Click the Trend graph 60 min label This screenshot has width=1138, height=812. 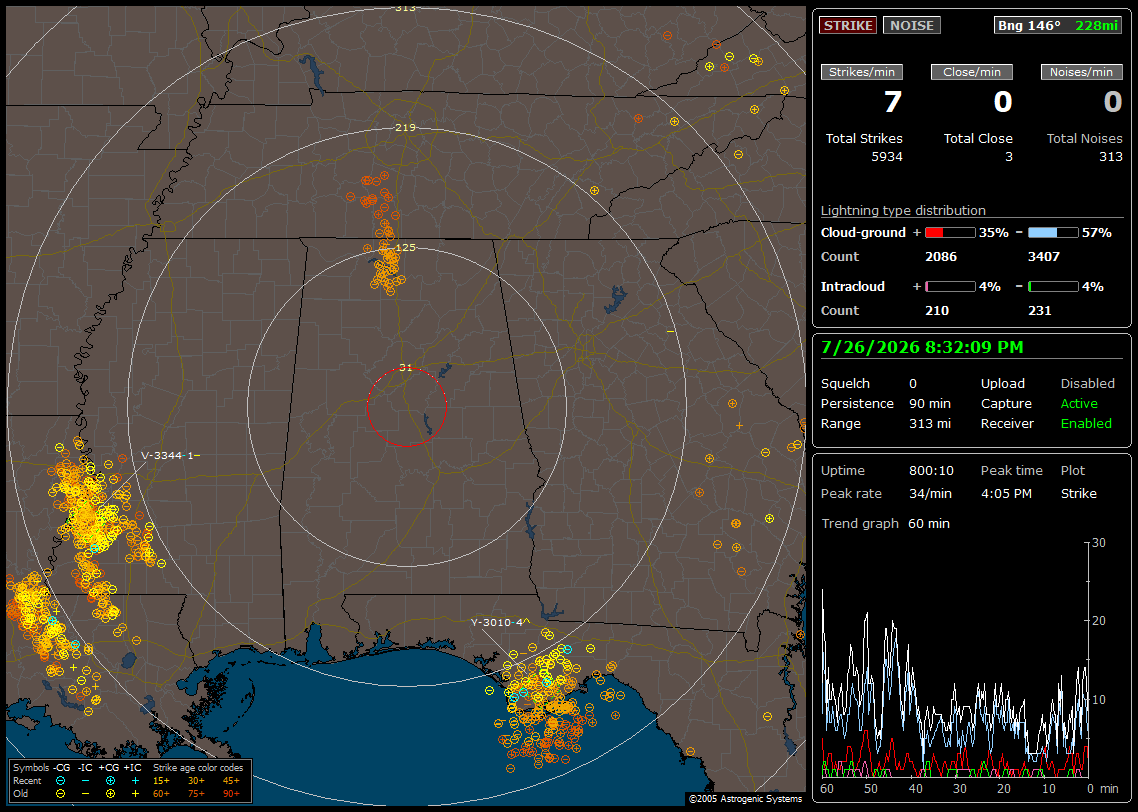(x=885, y=524)
